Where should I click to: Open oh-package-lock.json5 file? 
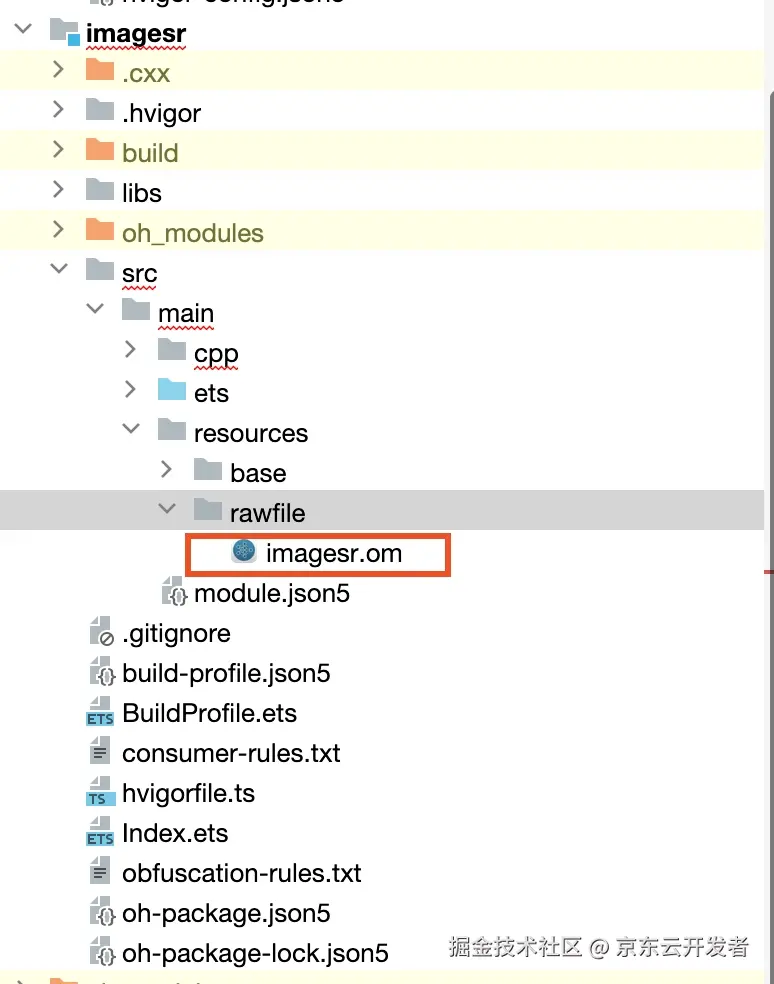(255, 953)
